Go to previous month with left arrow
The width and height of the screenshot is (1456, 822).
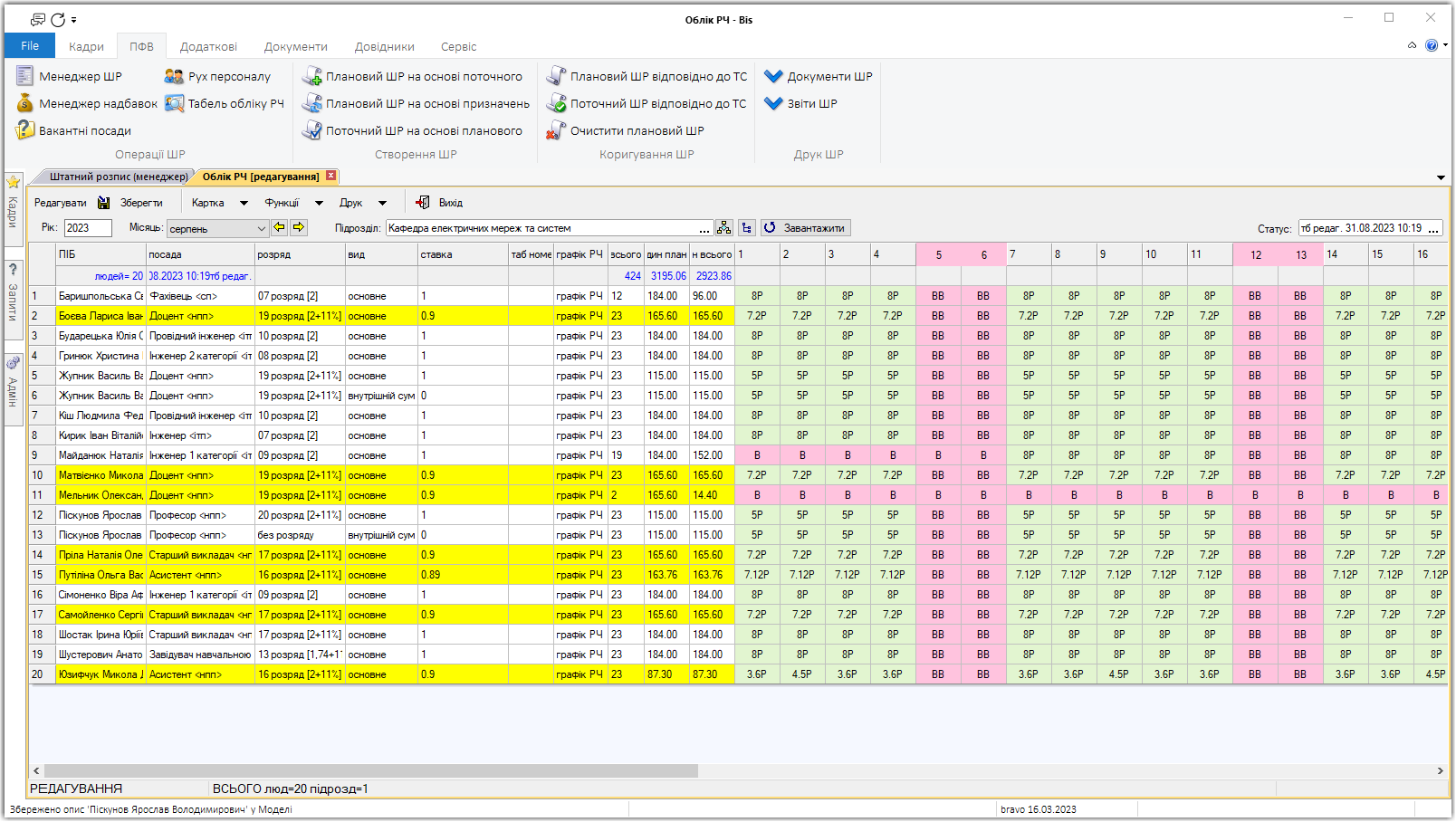(280, 228)
